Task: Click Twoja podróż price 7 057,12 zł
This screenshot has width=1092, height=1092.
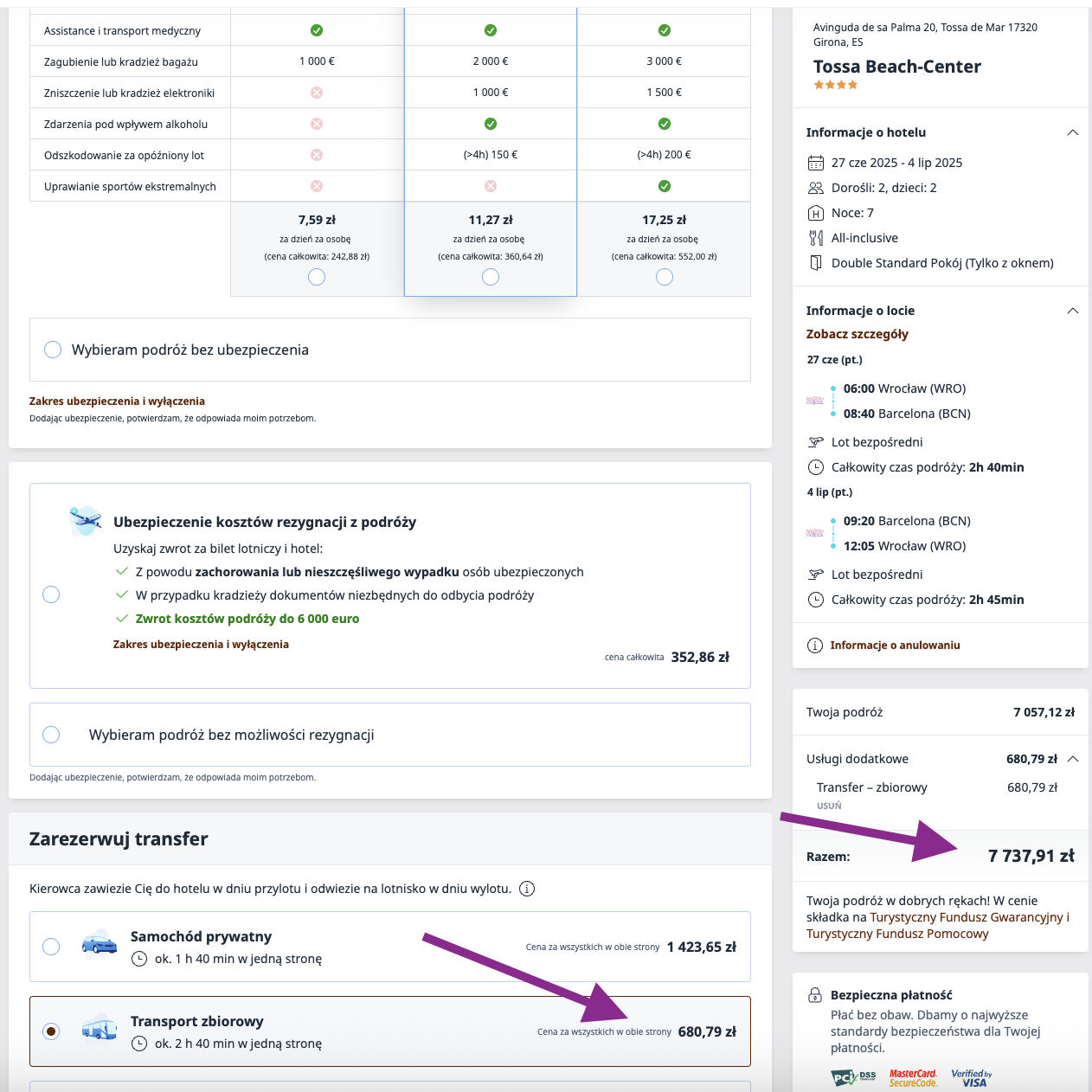Action: click(x=1044, y=712)
